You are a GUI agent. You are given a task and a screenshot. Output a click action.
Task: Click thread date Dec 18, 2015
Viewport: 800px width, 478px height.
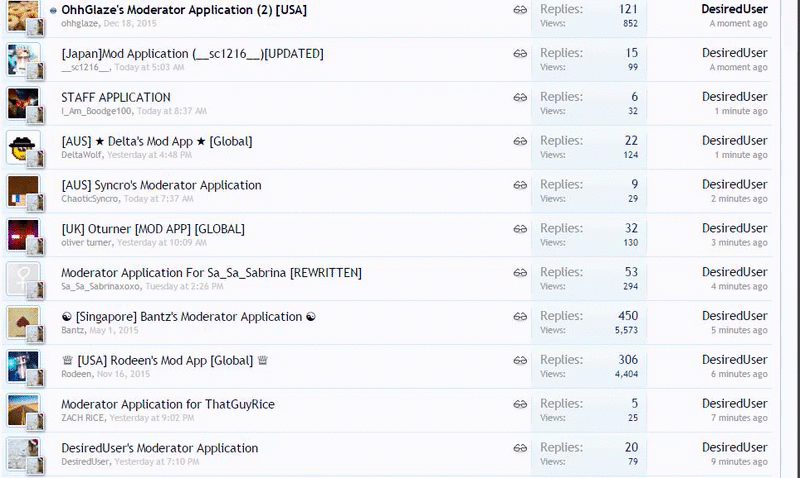[x=130, y=23]
